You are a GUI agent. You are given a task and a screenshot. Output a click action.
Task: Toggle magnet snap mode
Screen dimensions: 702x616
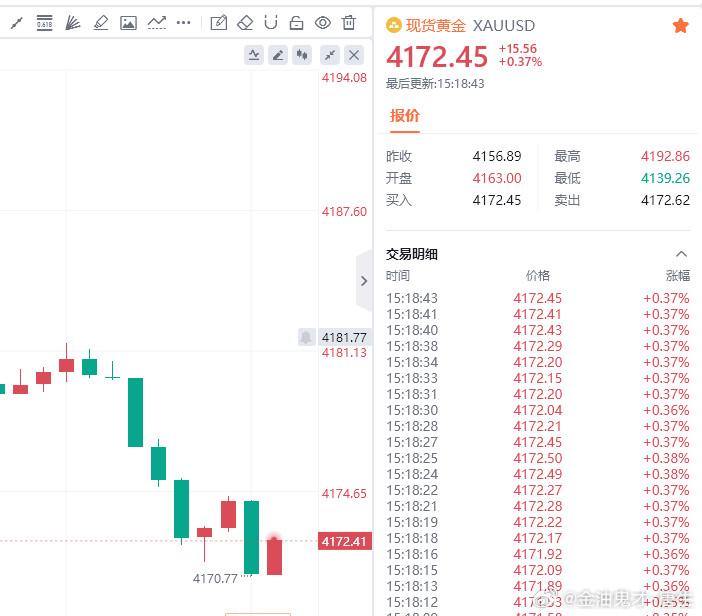(x=271, y=22)
